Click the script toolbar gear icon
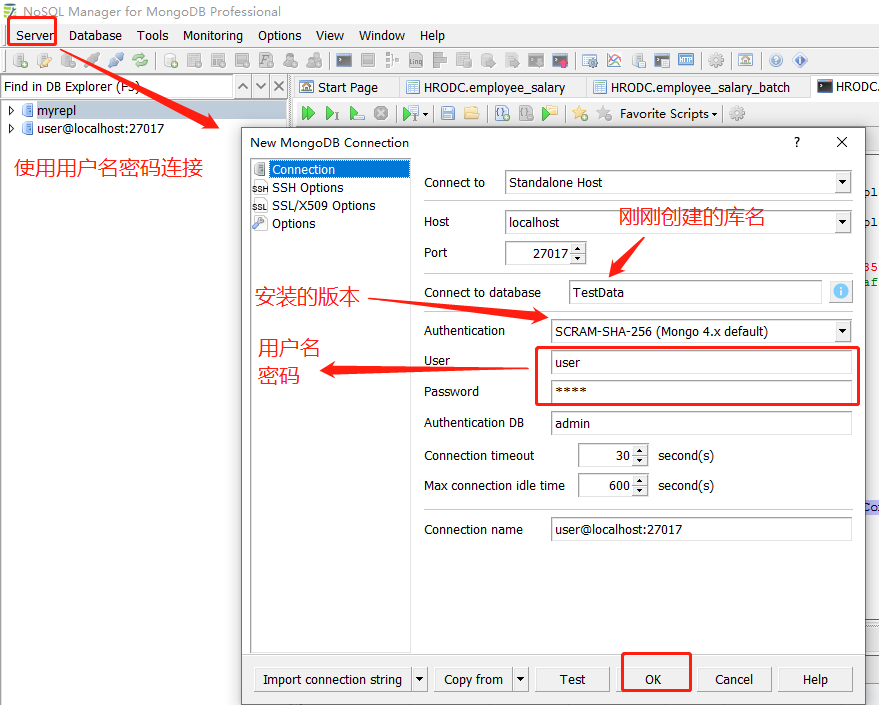 pos(737,113)
